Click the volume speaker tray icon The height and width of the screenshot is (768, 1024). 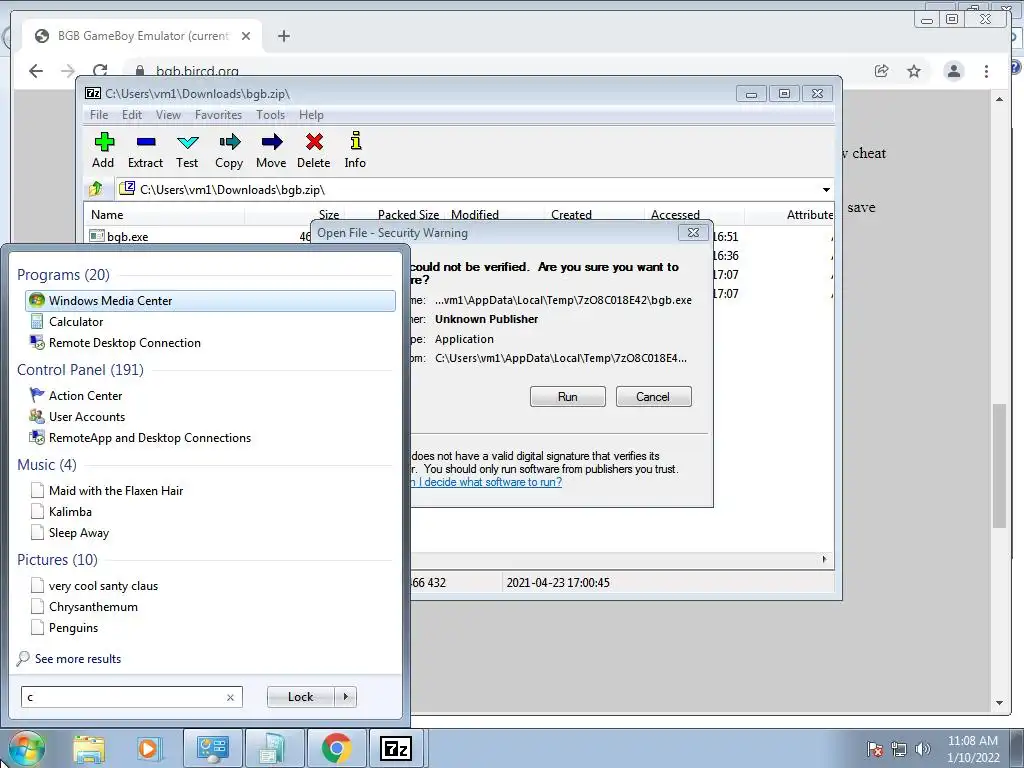pos(923,748)
